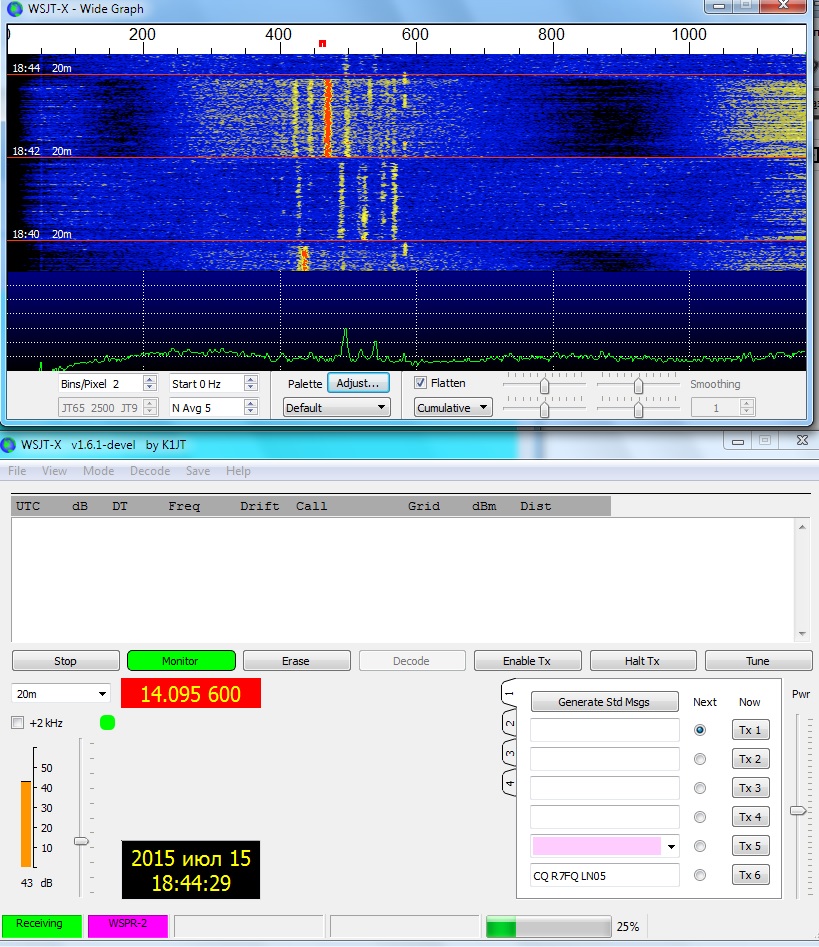The height and width of the screenshot is (947, 819).
Task: Toggle the +2 kHz checkbox
Action: (x=18, y=723)
